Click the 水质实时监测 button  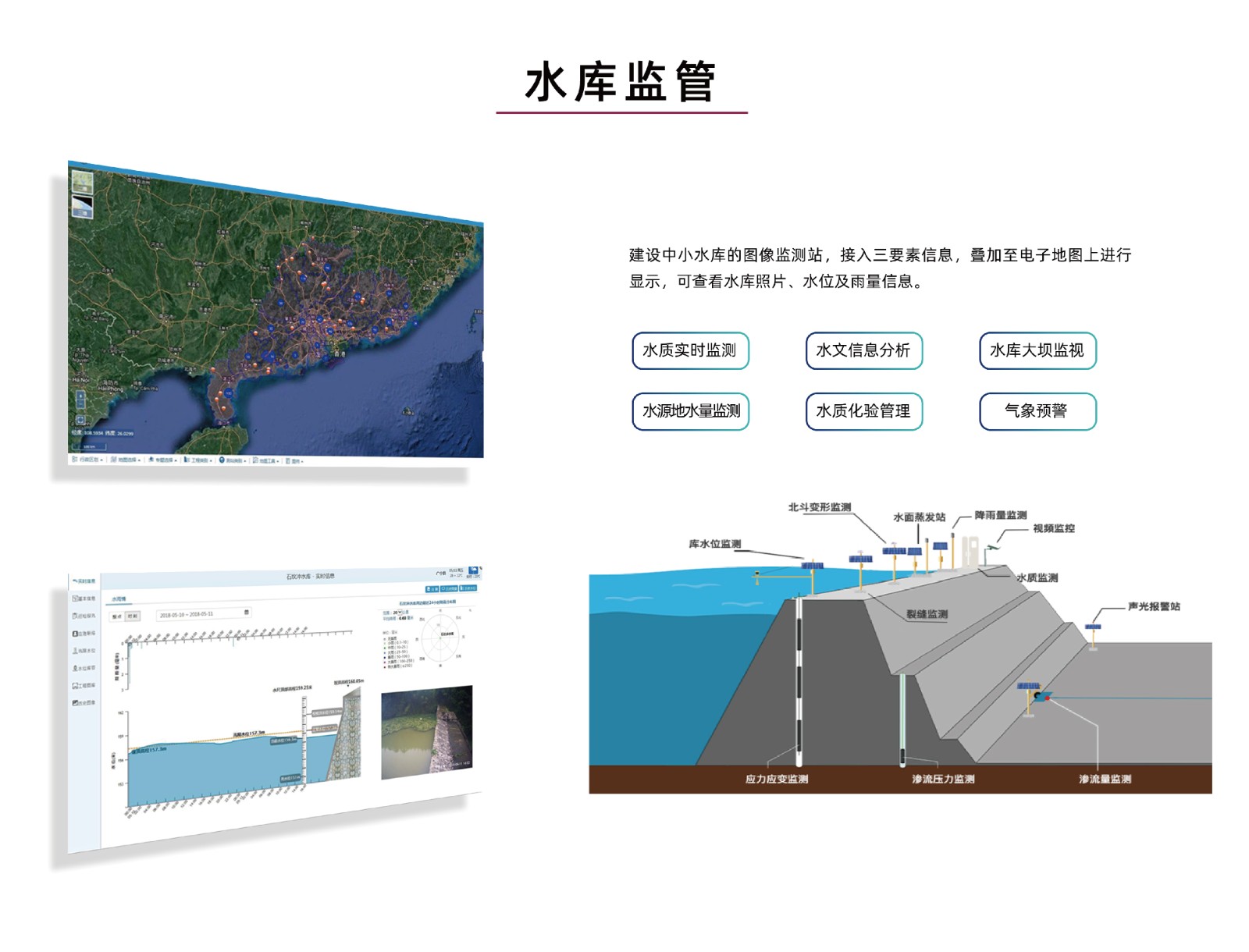click(x=690, y=350)
